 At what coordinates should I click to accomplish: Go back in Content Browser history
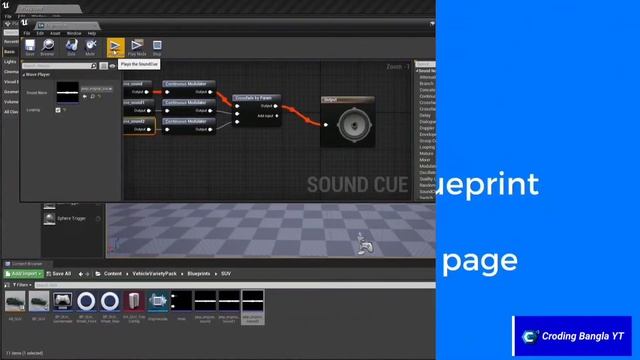click(80, 274)
